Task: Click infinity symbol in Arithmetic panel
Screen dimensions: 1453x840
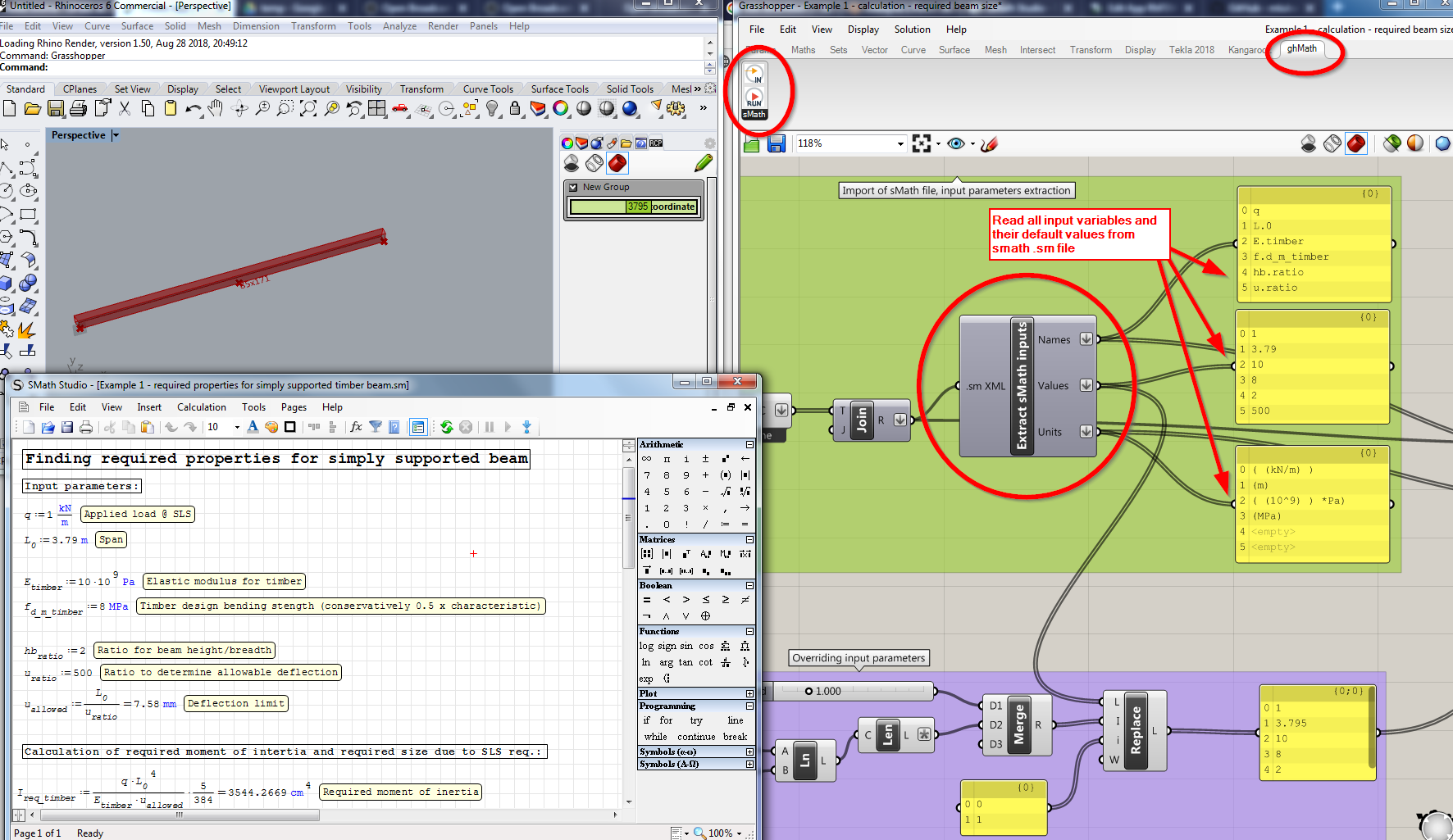Action: click(x=647, y=459)
